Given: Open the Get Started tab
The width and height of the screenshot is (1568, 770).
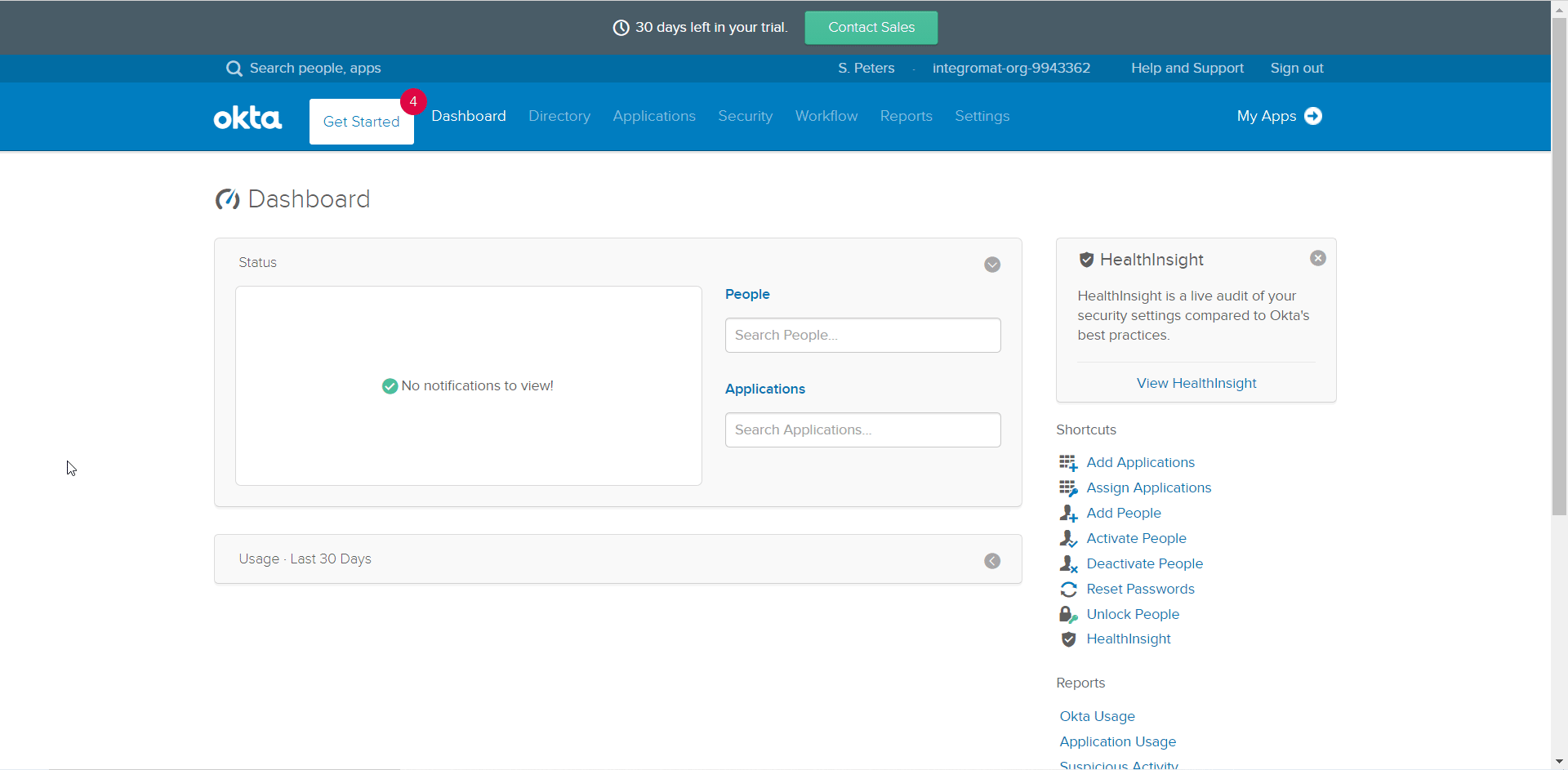Looking at the screenshot, I should pyautogui.click(x=362, y=122).
